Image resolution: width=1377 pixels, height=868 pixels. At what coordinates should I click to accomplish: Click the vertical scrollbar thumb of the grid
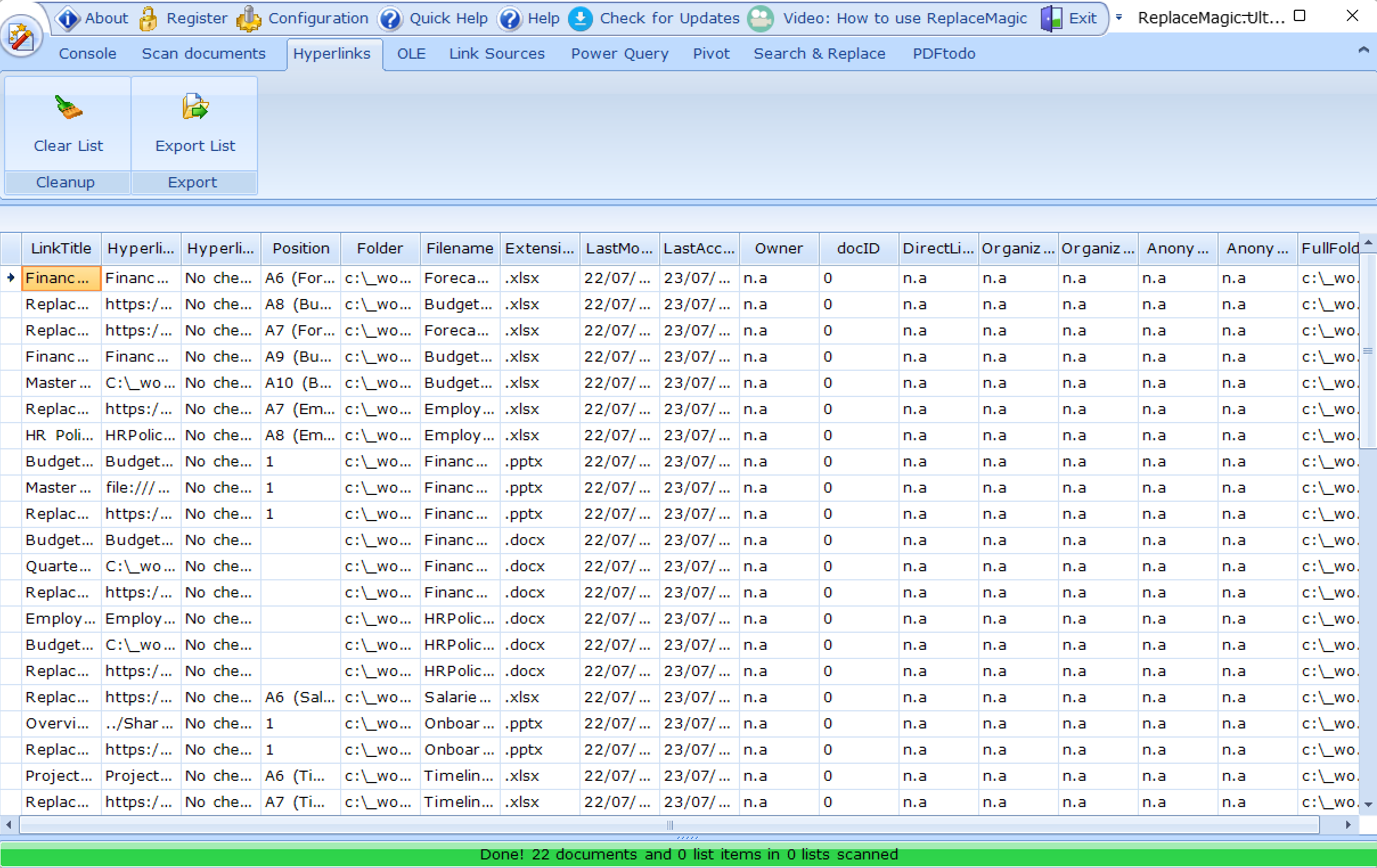[x=1368, y=350]
